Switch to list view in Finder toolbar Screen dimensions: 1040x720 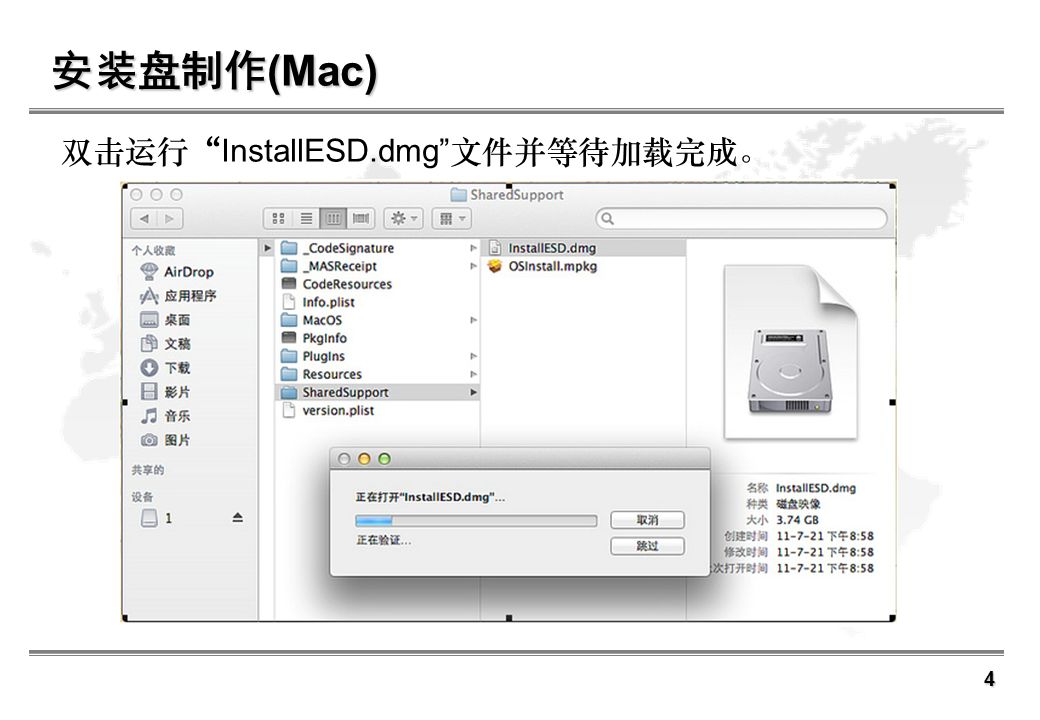(306, 218)
